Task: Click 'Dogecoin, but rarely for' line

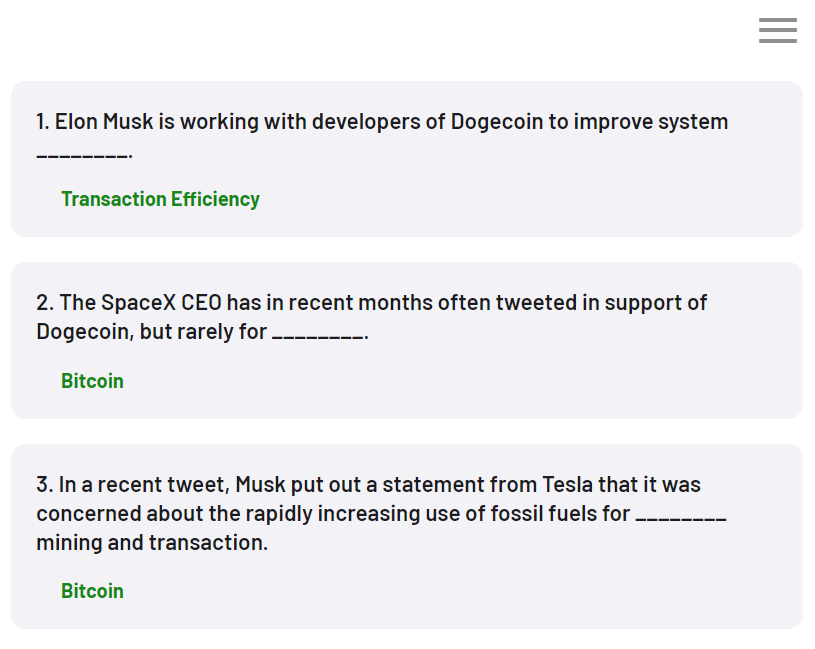Action: pyautogui.click(x=202, y=332)
